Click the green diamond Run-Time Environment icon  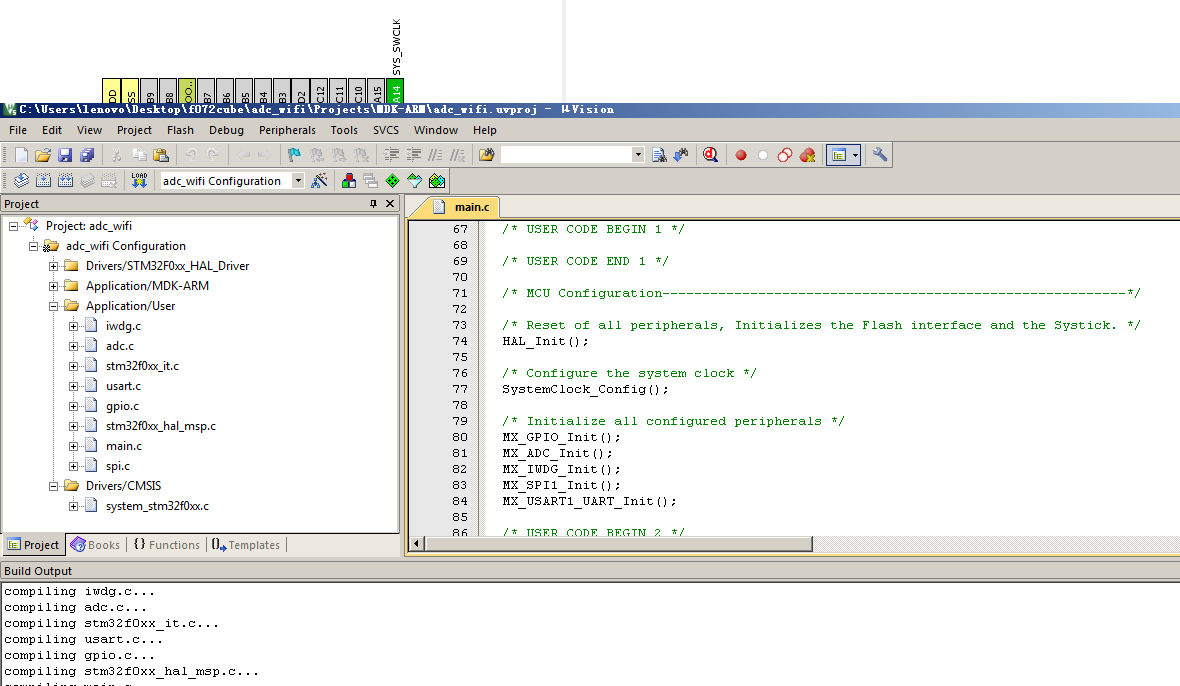point(392,181)
